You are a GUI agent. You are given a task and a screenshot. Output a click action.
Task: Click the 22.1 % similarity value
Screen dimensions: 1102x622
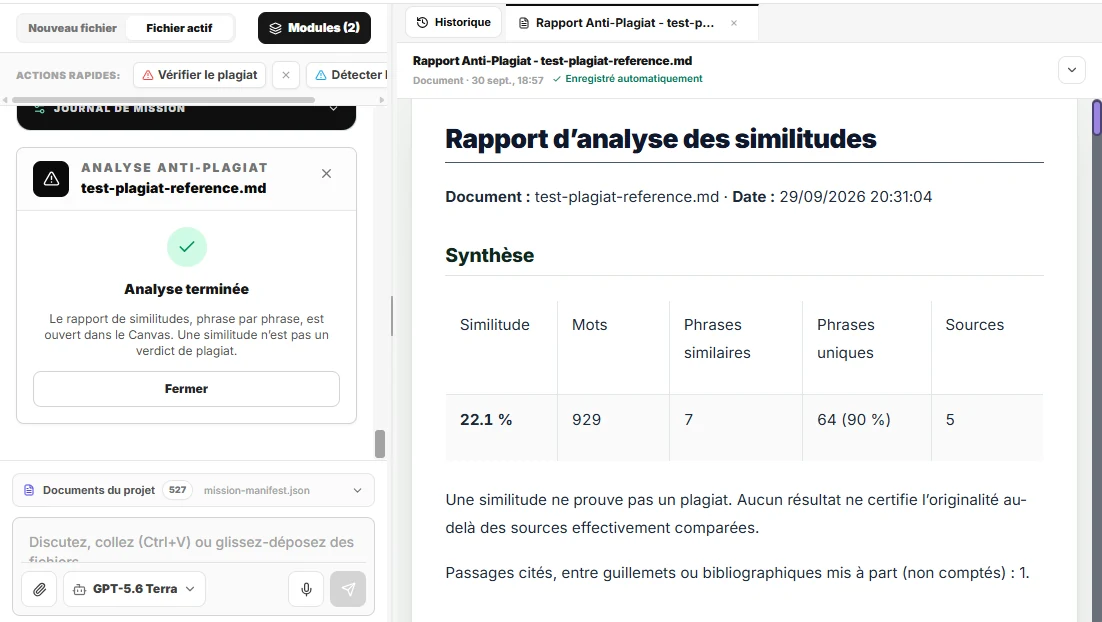[x=486, y=420]
